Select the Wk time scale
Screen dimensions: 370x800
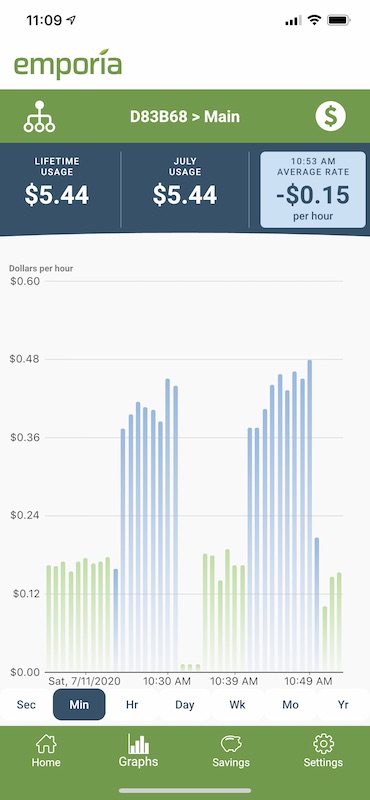[237, 705]
